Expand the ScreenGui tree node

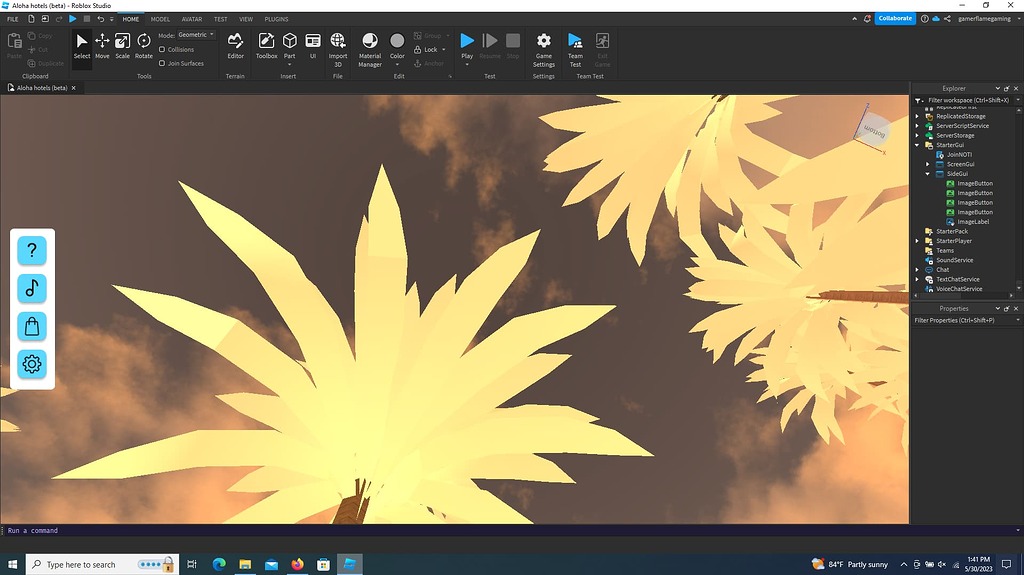pos(927,164)
